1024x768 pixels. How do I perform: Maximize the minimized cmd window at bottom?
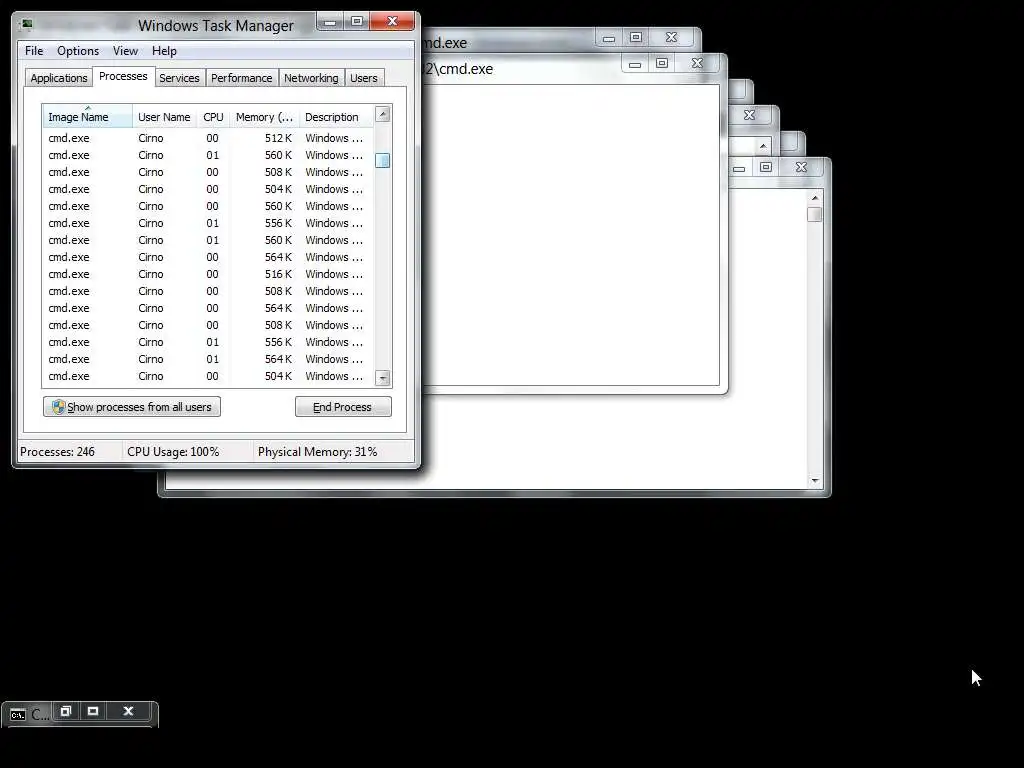tap(93, 711)
